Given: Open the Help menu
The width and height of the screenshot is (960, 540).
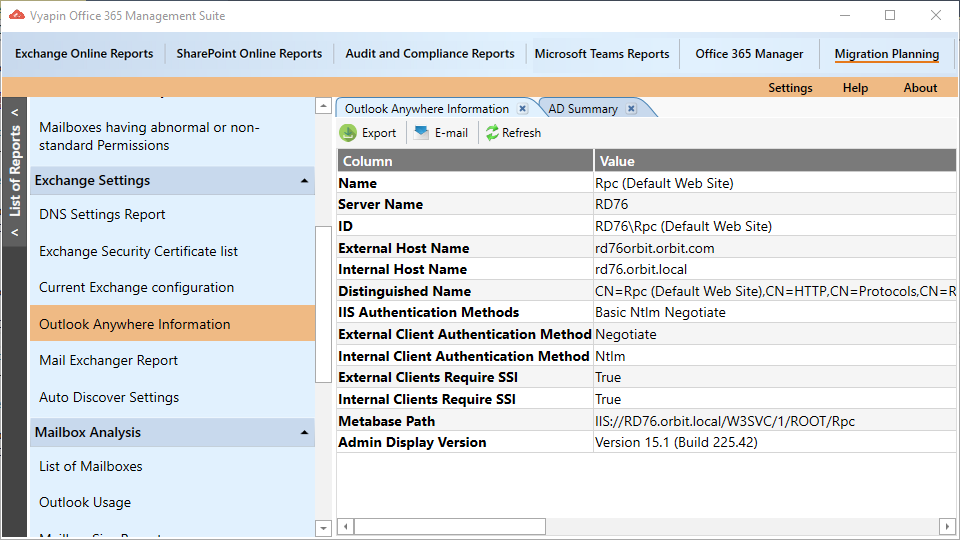Looking at the screenshot, I should pyautogui.click(x=855, y=88).
